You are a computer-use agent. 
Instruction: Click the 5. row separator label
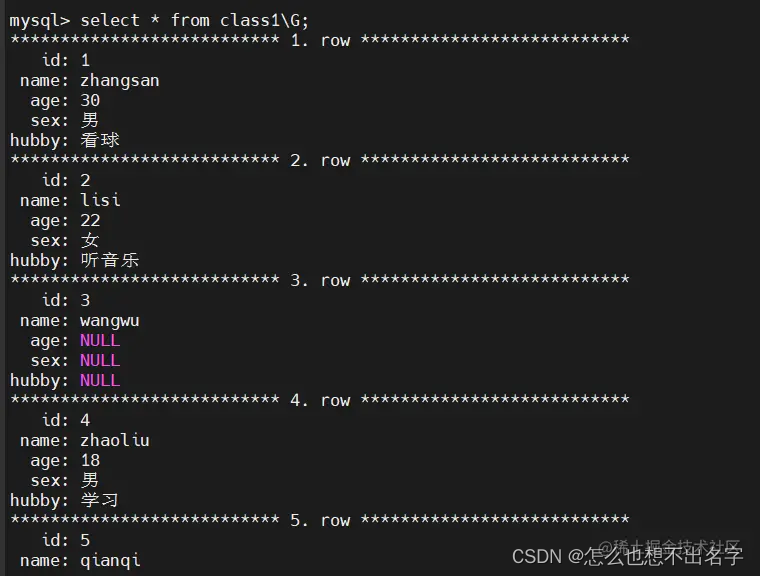pos(320,520)
